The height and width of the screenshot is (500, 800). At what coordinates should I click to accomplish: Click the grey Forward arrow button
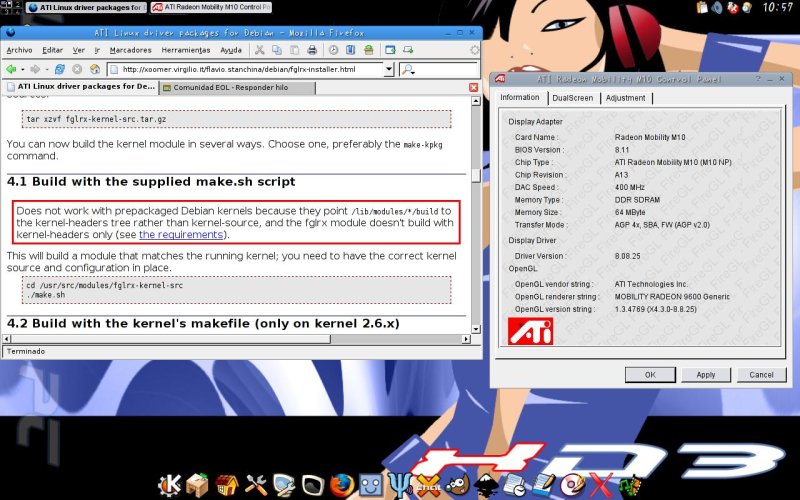35,69
